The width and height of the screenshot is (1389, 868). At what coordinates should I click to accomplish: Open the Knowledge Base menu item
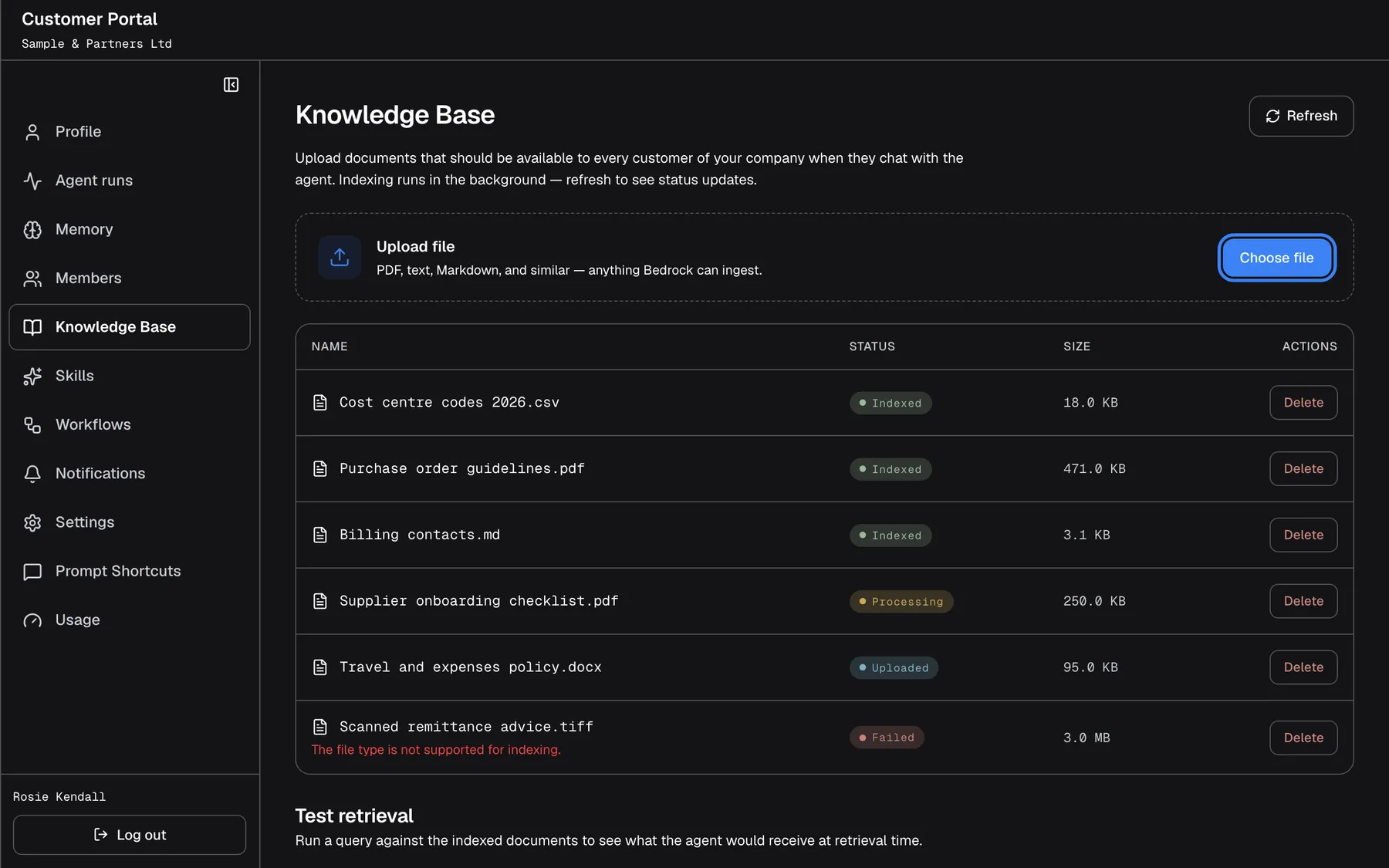click(130, 327)
